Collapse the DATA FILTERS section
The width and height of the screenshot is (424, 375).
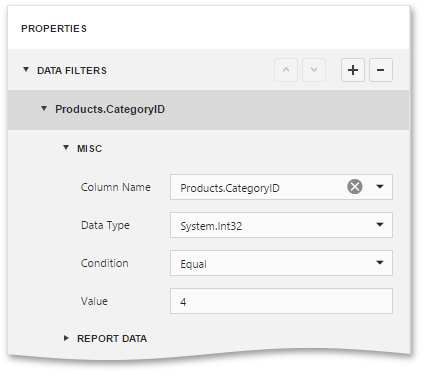point(26,70)
